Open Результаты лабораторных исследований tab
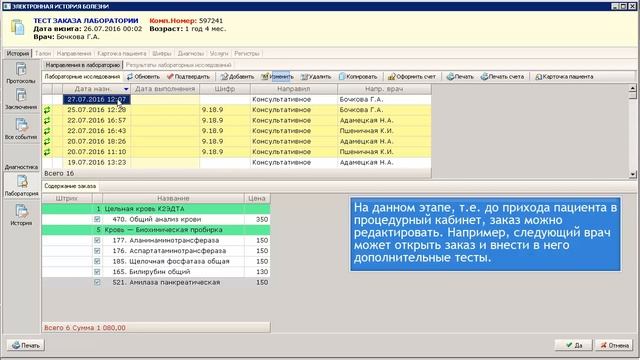 [x=178, y=65]
